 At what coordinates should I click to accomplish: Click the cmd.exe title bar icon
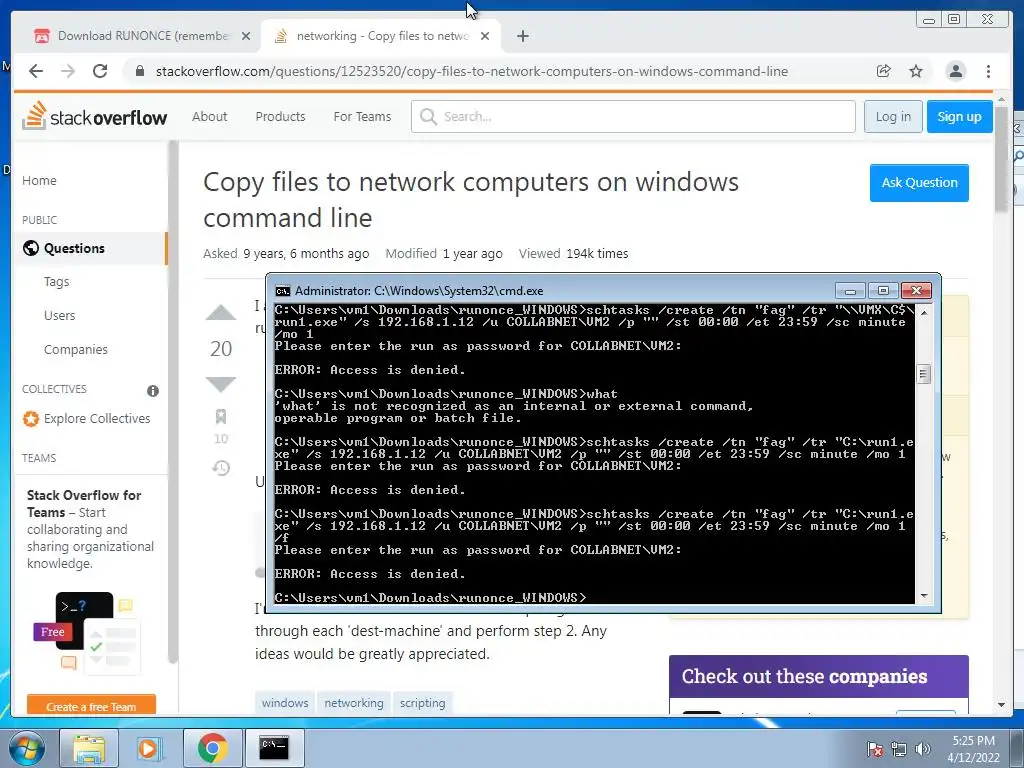pos(283,291)
